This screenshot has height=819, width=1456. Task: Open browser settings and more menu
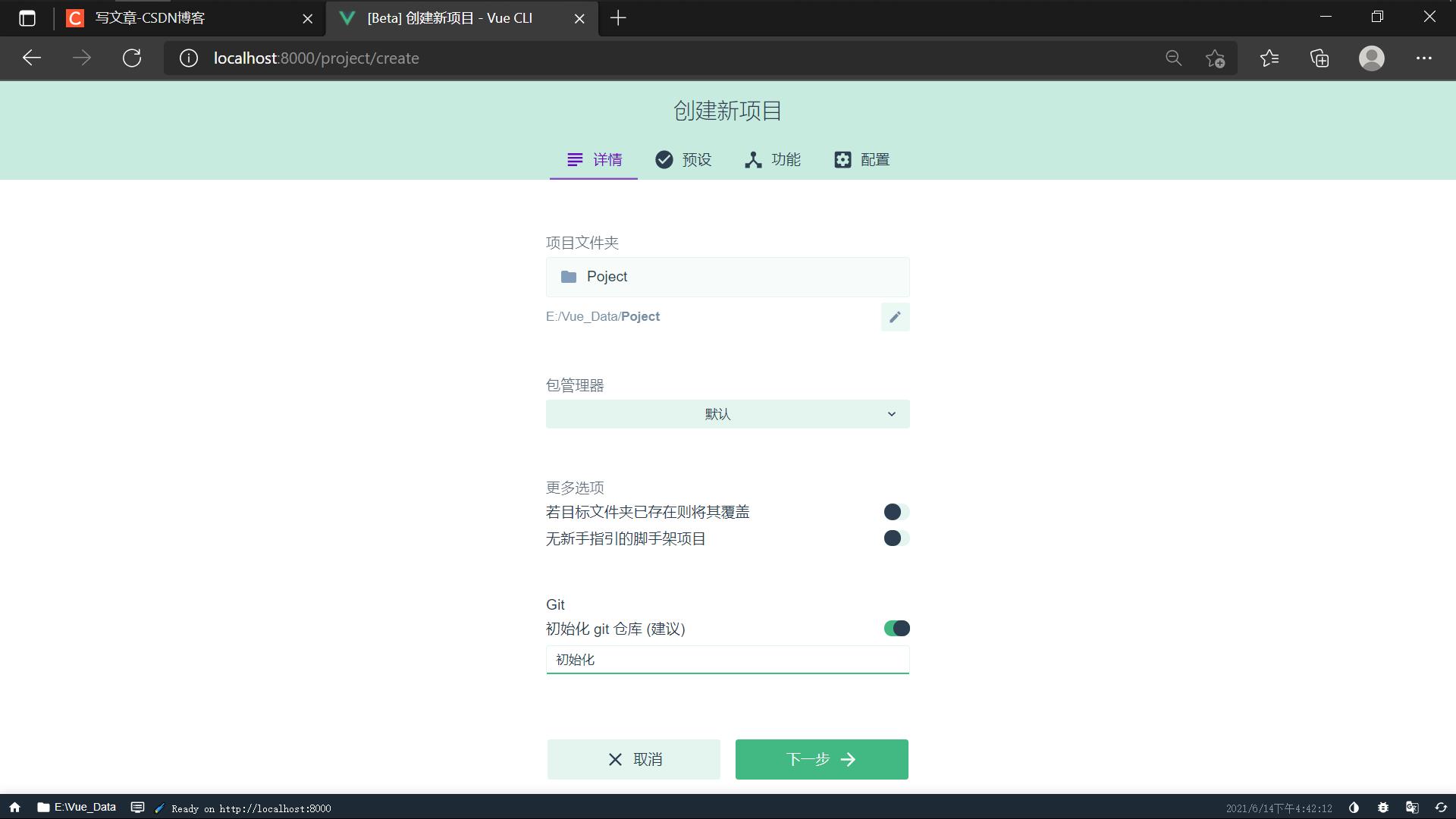coord(1423,58)
